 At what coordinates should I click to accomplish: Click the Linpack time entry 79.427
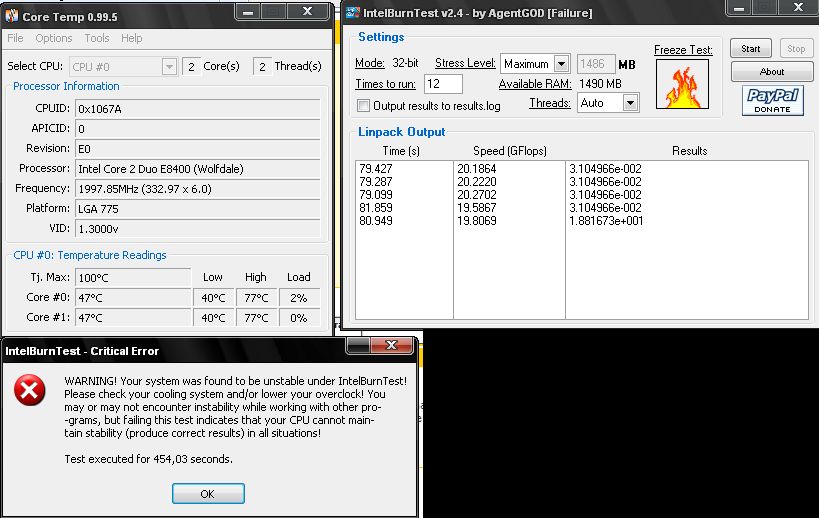376,169
